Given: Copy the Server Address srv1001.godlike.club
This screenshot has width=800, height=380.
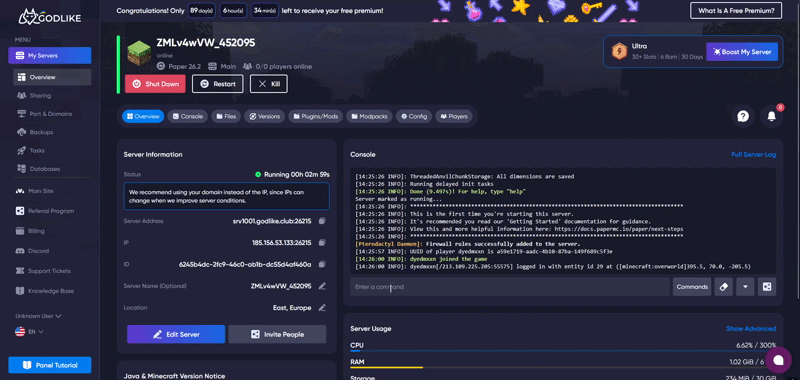Looking at the screenshot, I should (322, 221).
